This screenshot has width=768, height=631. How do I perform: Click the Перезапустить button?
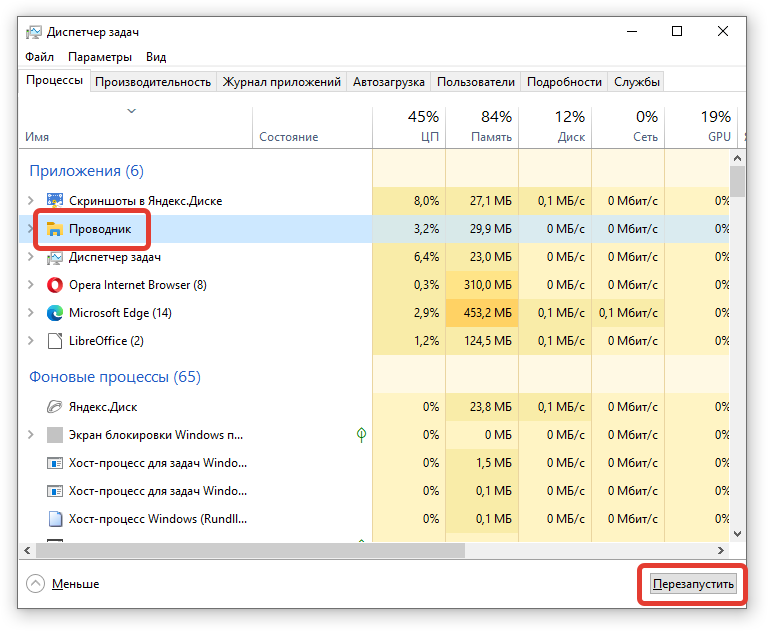[693, 583]
